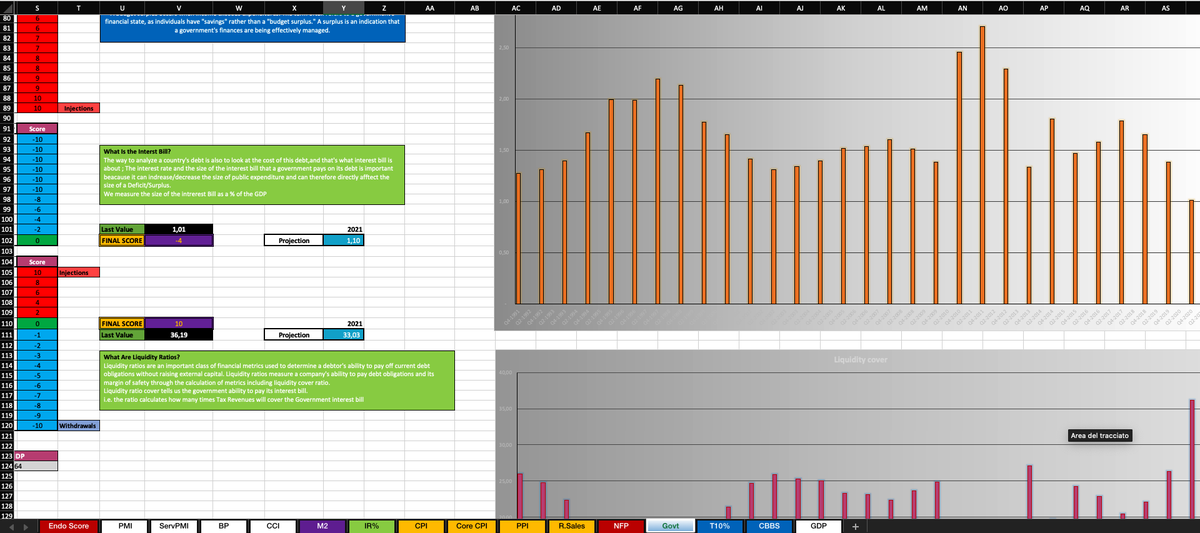Select the FINAL SCORE label in row 110

pyautogui.click(x=122, y=324)
